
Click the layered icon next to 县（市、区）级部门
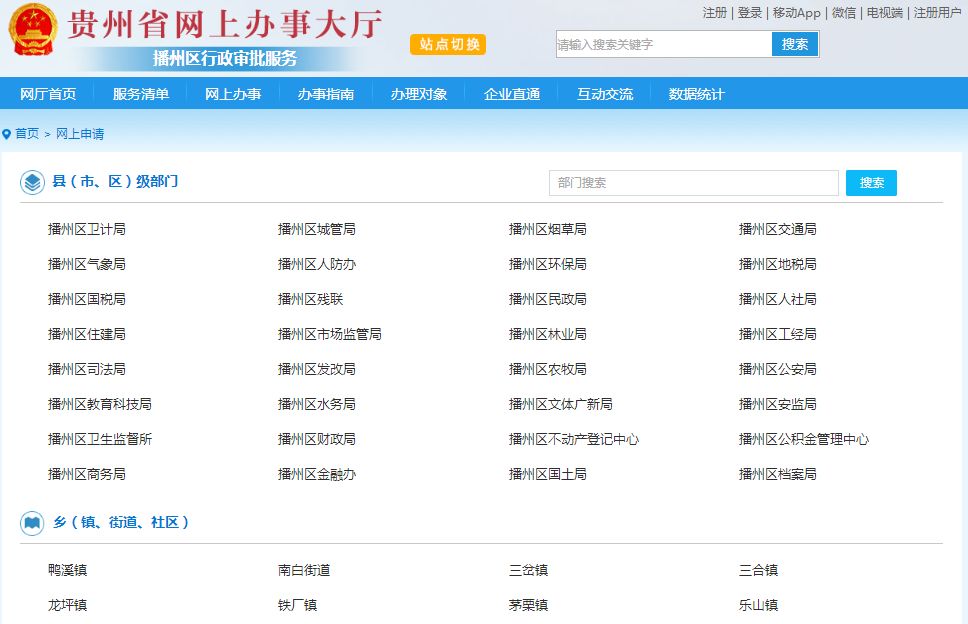[32, 182]
